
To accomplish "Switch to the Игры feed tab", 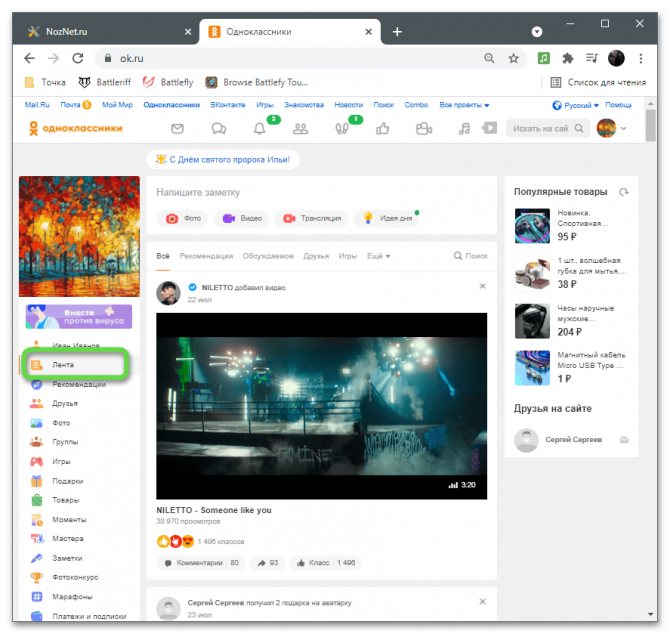I will [x=347, y=256].
